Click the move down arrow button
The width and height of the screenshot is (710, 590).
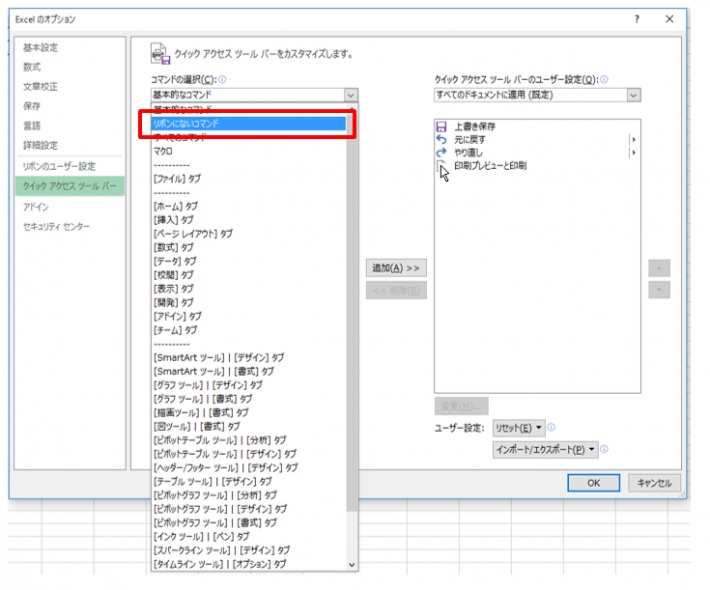(x=659, y=290)
